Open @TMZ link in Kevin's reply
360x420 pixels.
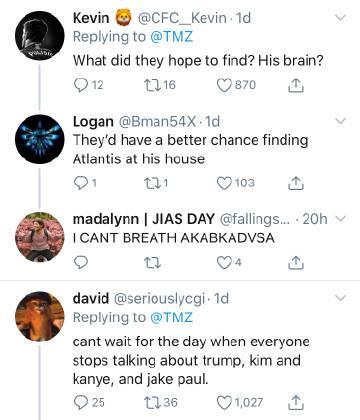point(171,37)
